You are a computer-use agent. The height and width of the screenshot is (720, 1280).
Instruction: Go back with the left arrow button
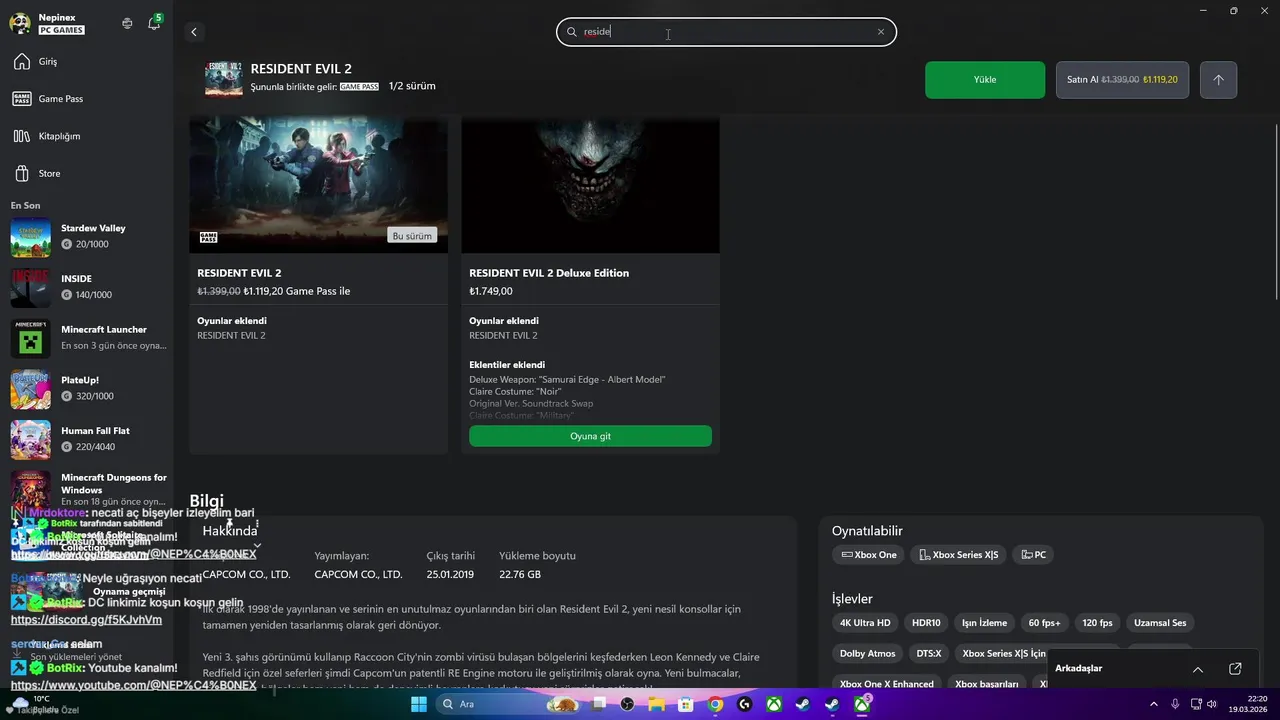click(194, 32)
